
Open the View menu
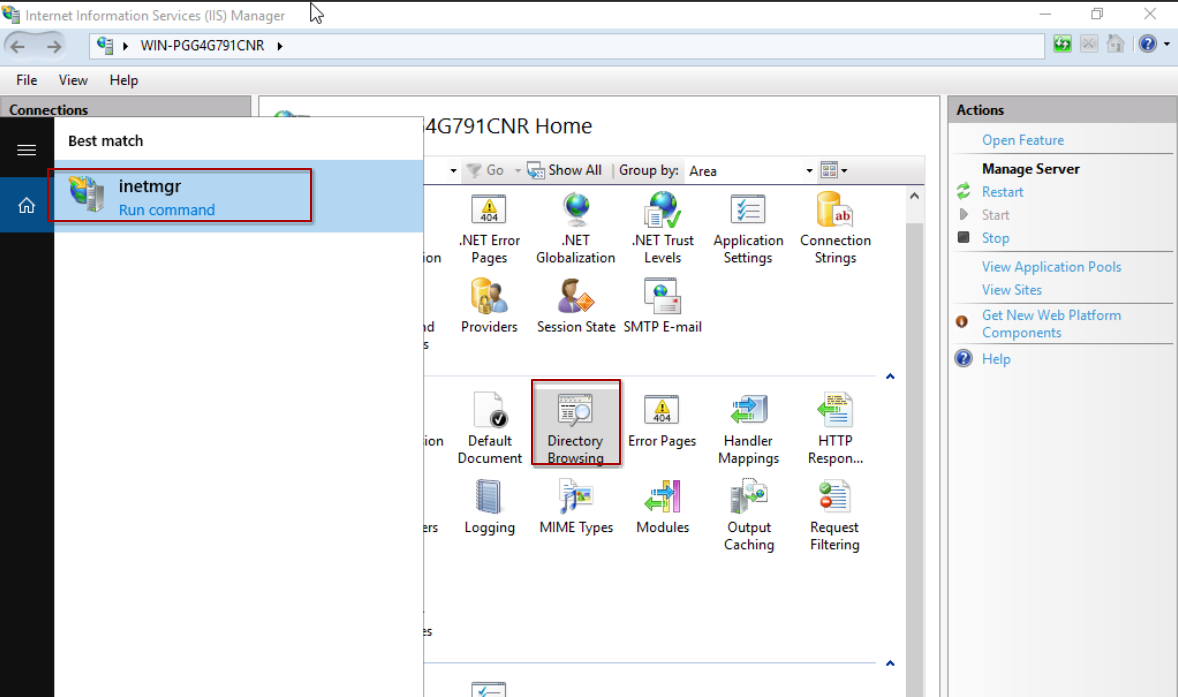click(x=73, y=80)
